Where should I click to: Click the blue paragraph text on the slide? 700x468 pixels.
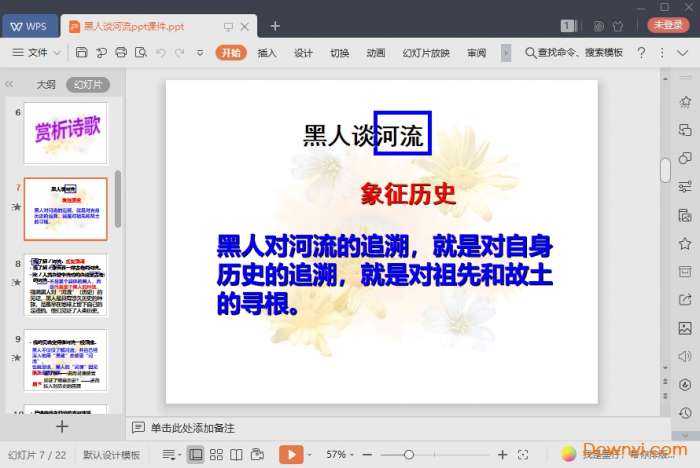click(385, 275)
